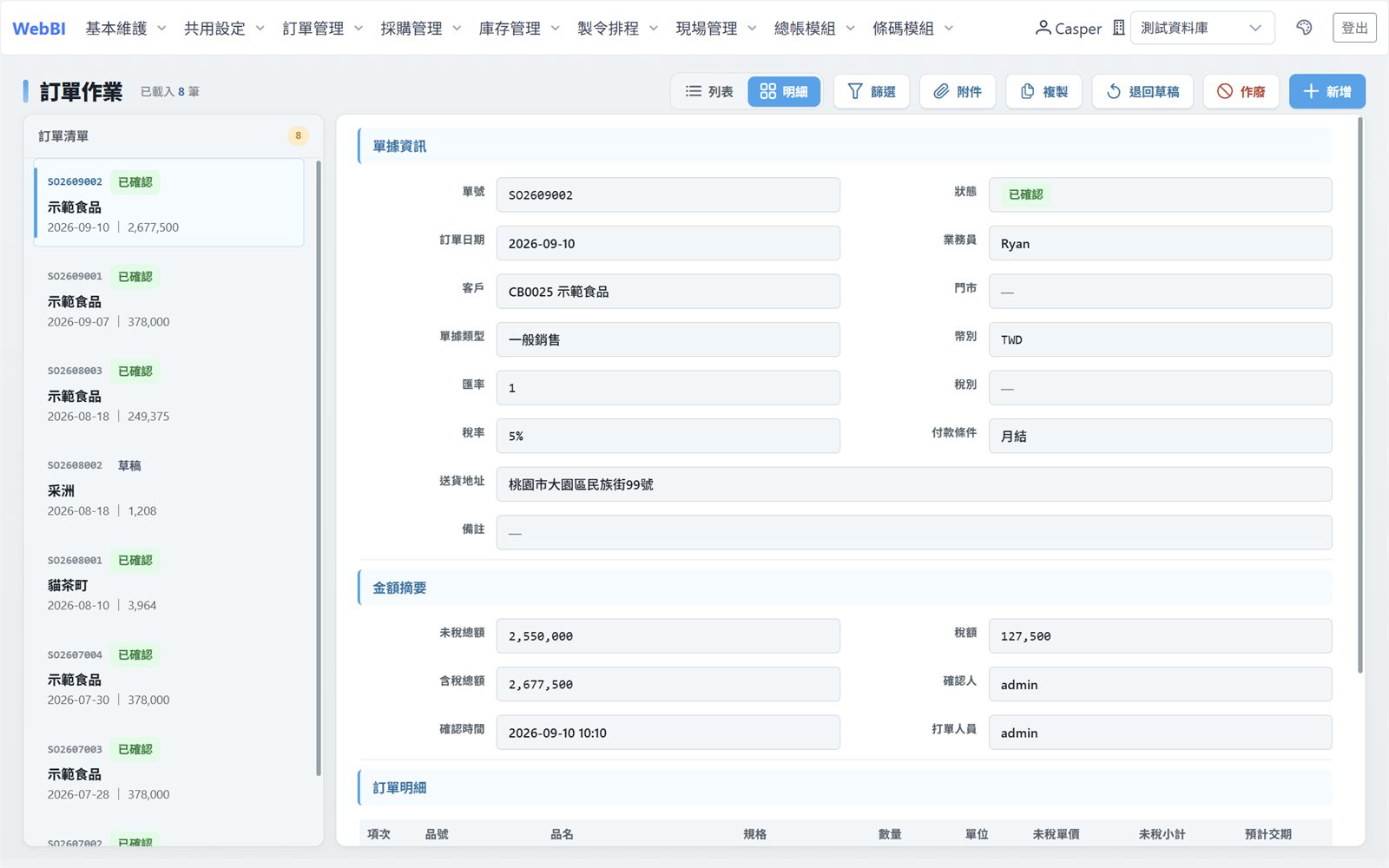Click the 門市 store field
1389x868 pixels.
(x=1160, y=292)
